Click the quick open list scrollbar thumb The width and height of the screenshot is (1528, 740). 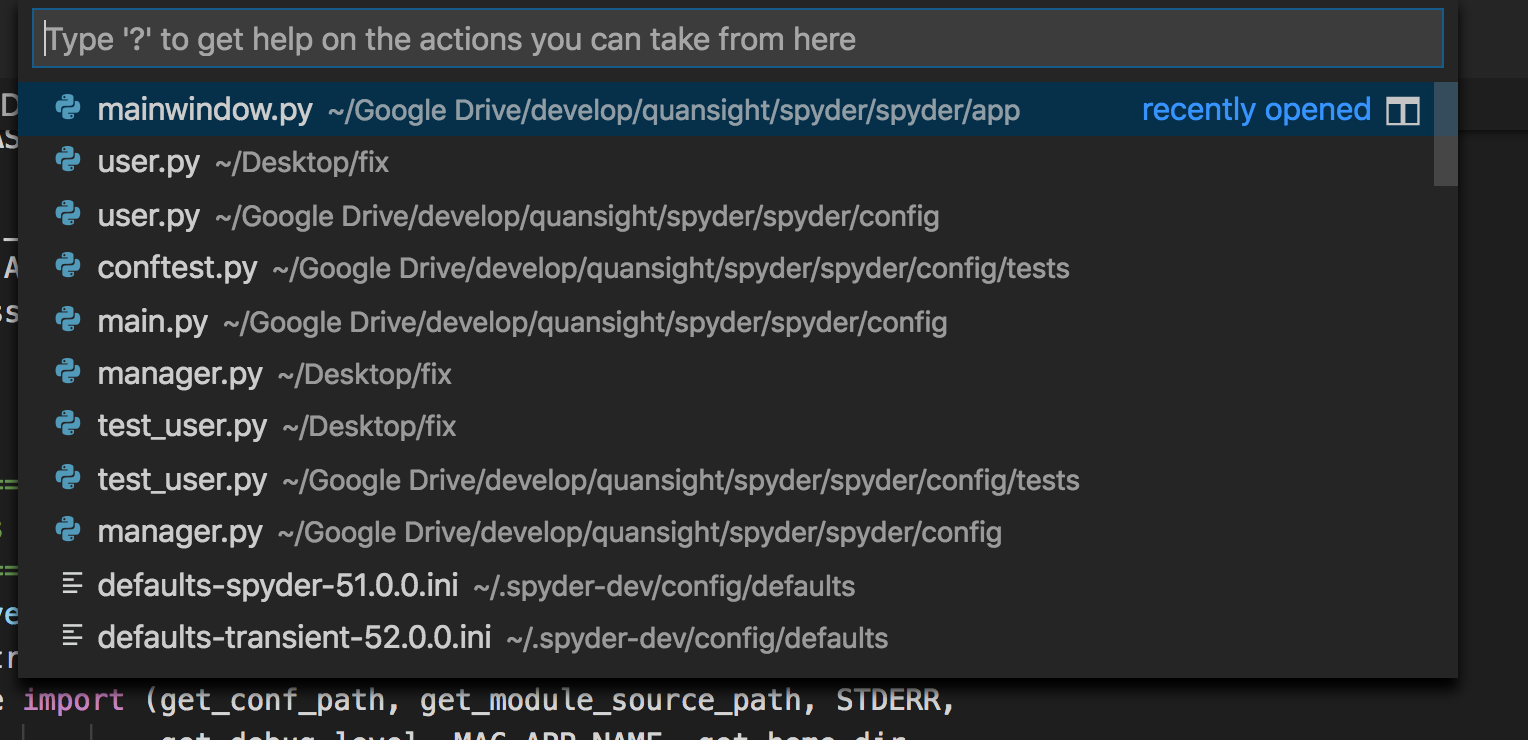pyautogui.click(x=1446, y=135)
